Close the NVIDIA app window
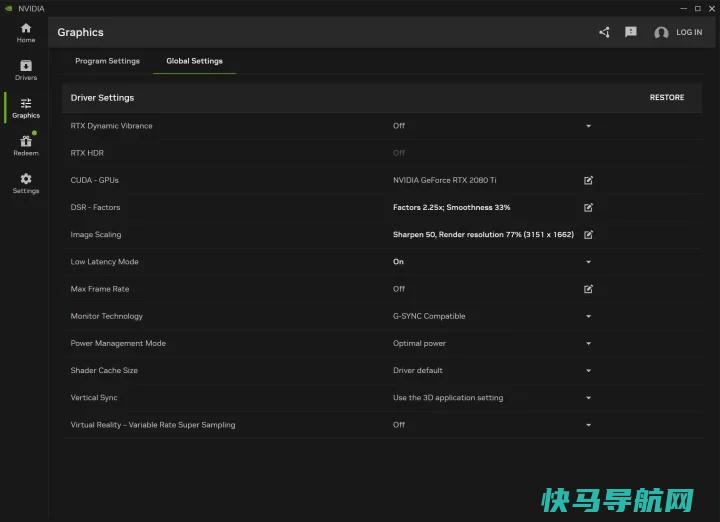720x522 pixels. (x=712, y=8)
